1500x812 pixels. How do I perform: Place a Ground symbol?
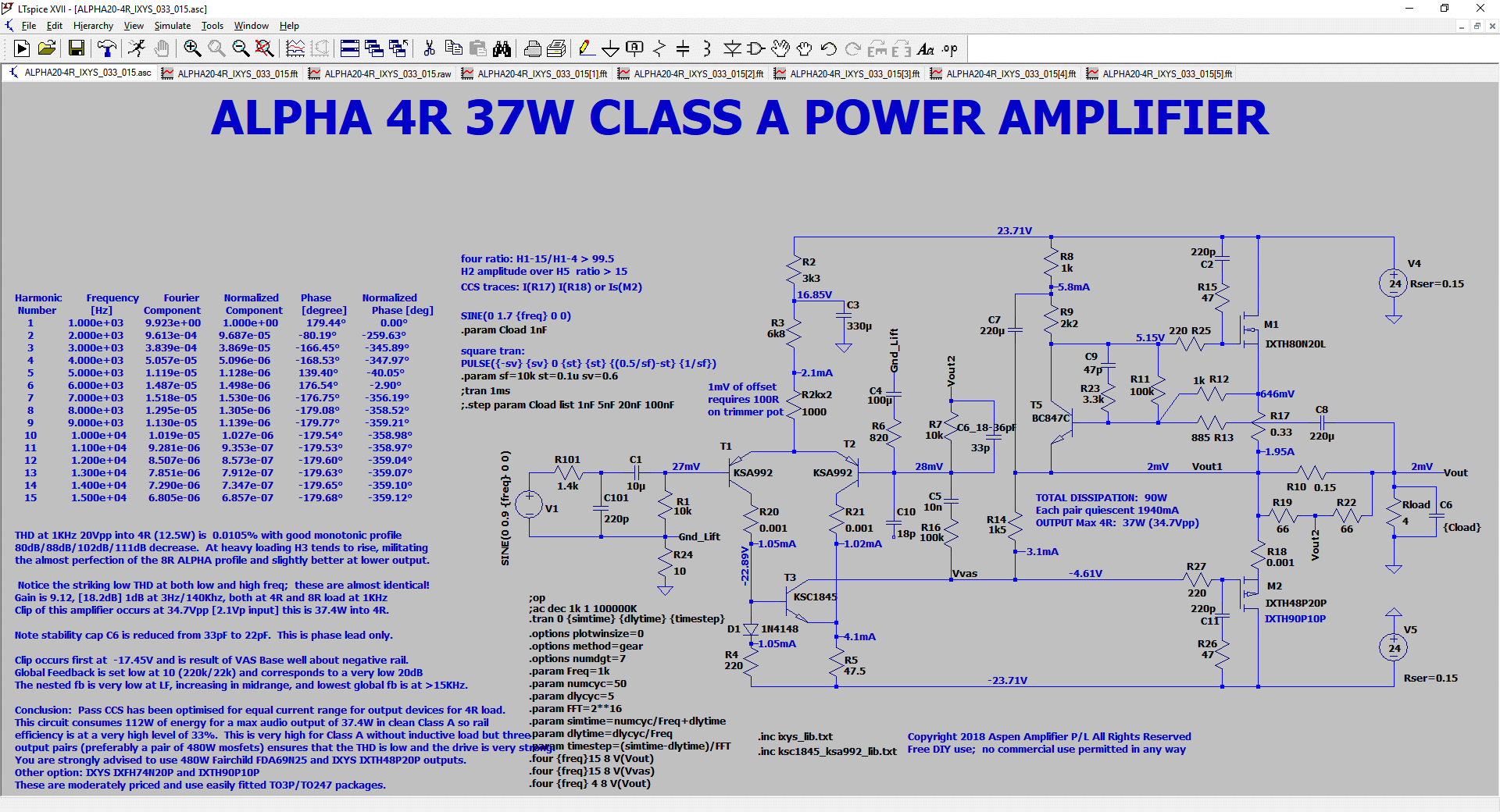tap(610, 49)
